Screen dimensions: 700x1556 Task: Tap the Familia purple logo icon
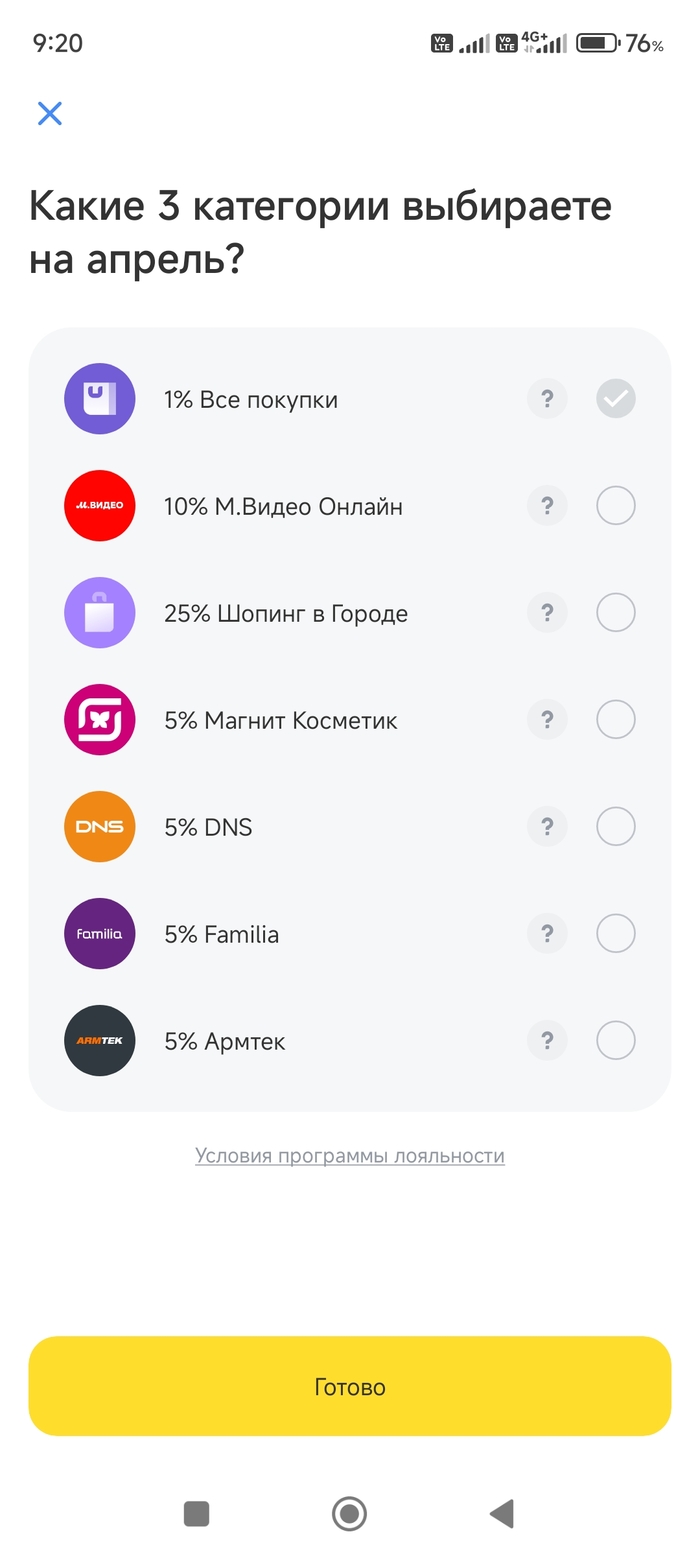100,934
